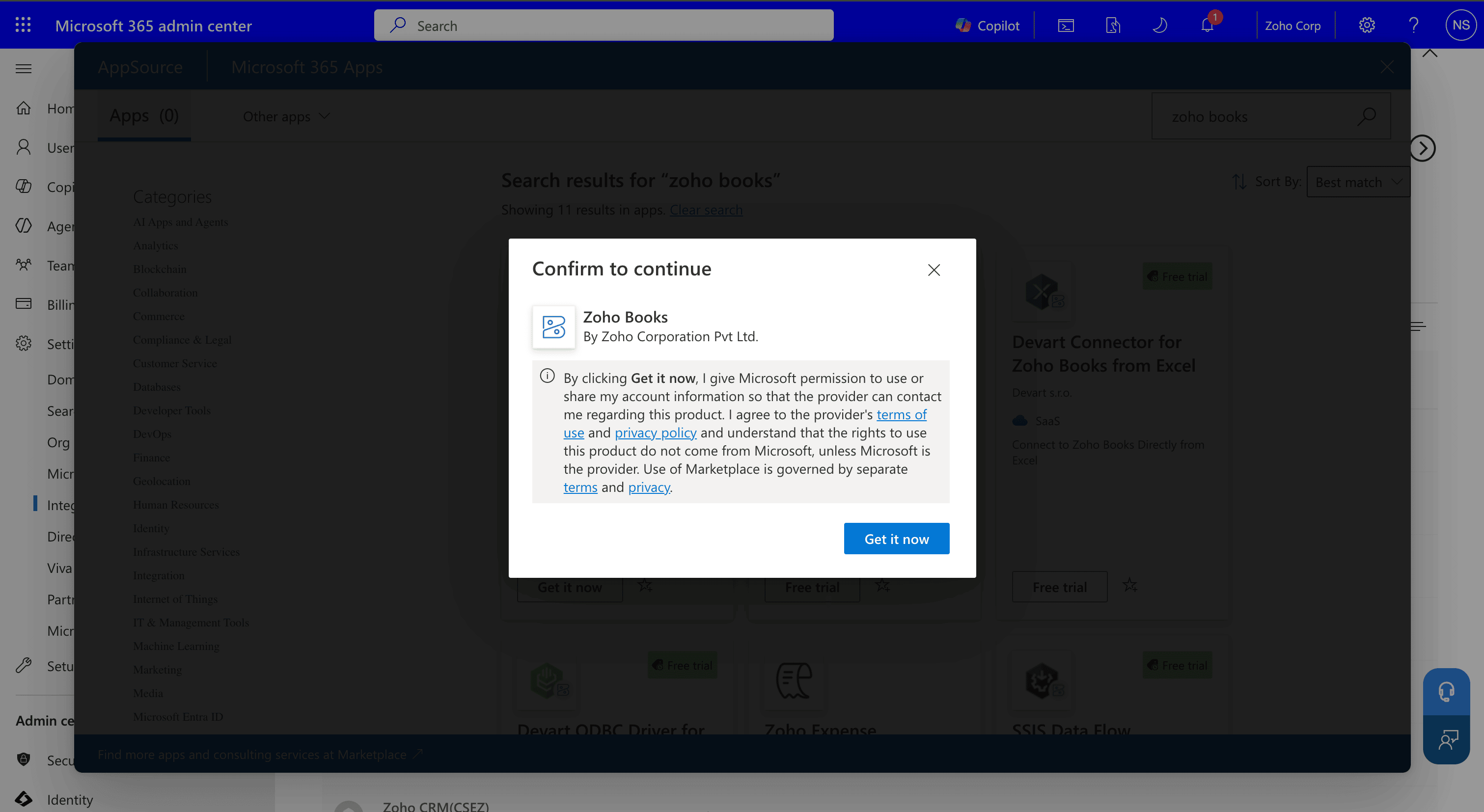Open the Best match sort dropdown
The height and width of the screenshot is (812, 1484).
pos(1358,182)
